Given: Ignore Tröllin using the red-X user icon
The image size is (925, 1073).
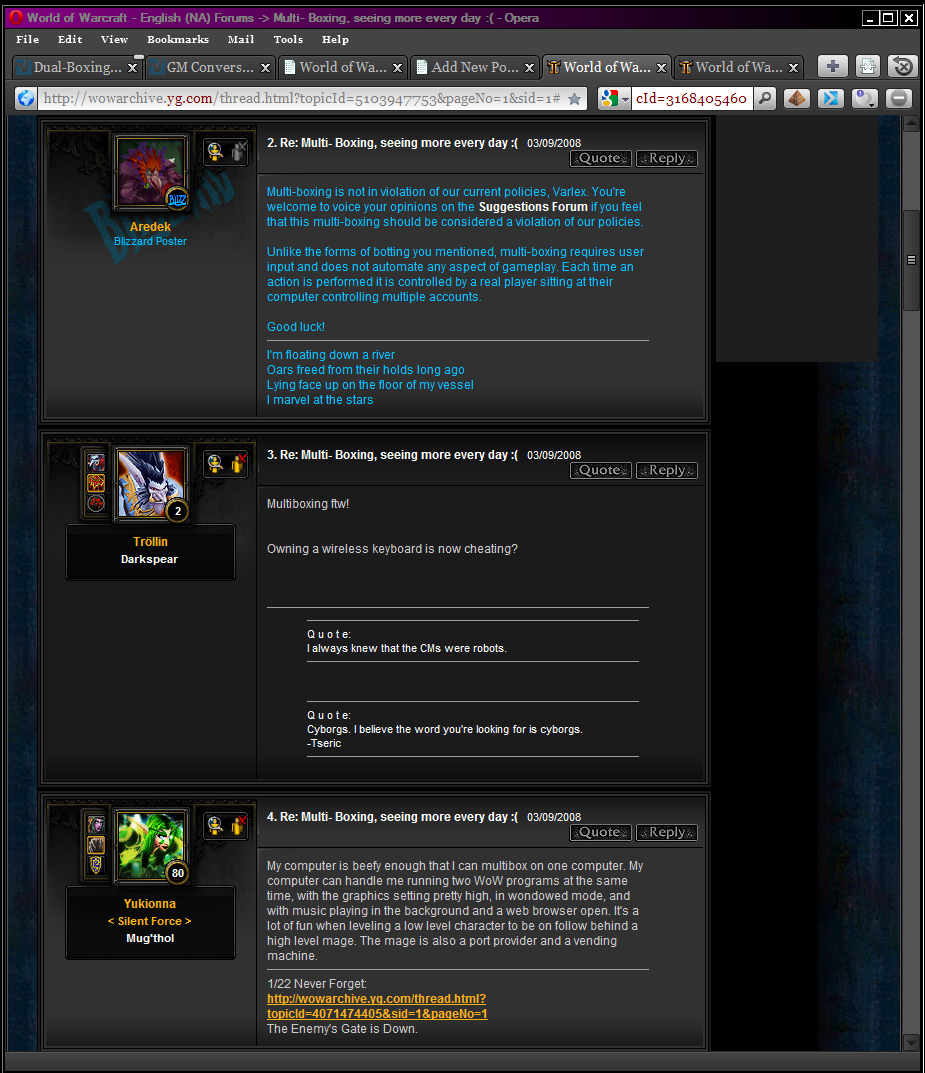Looking at the screenshot, I should 237,463.
